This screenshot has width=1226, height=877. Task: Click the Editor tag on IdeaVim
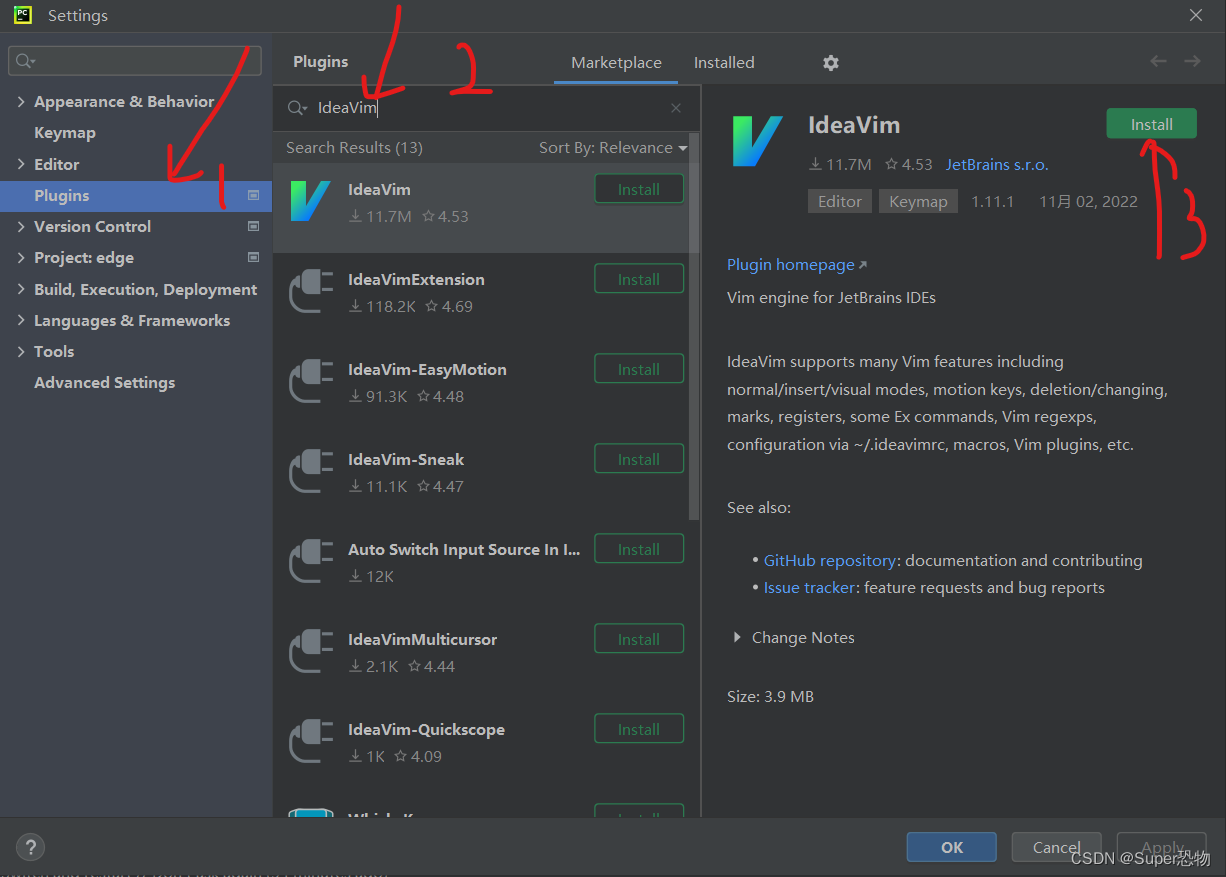[840, 201]
